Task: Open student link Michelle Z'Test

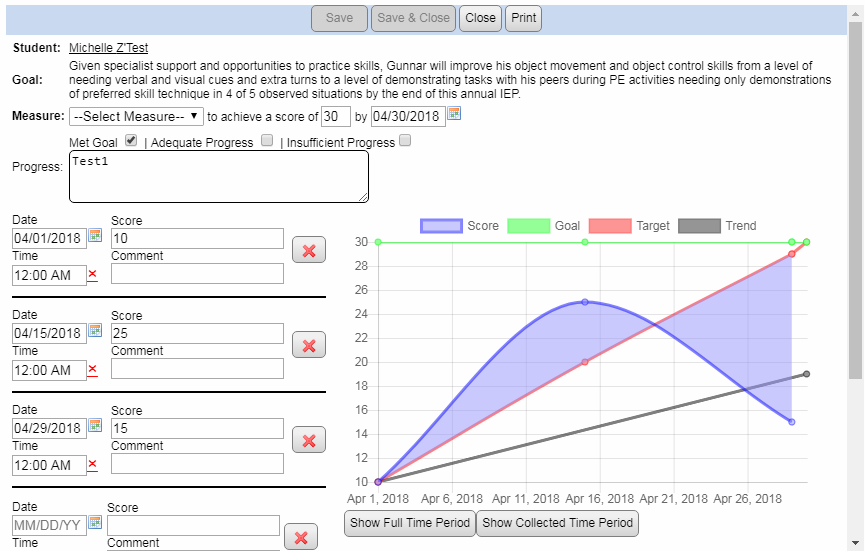Action: point(109,48)
